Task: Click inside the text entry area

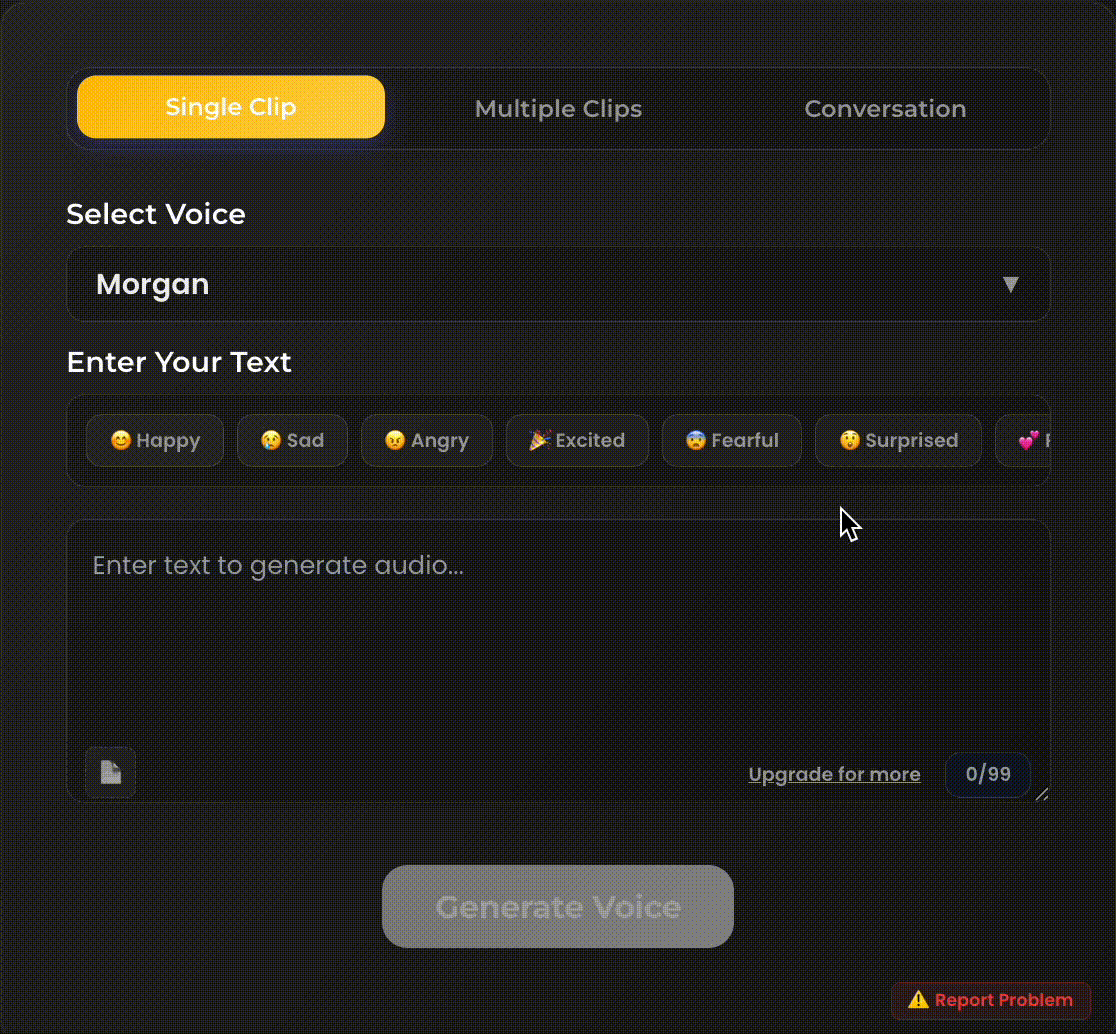Action: coord(558,640)
